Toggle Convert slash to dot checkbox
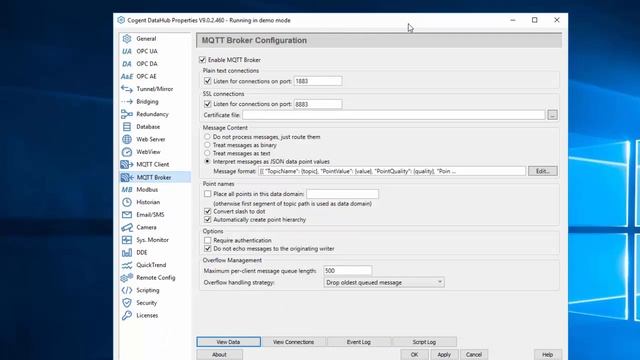 coord(207,211)
